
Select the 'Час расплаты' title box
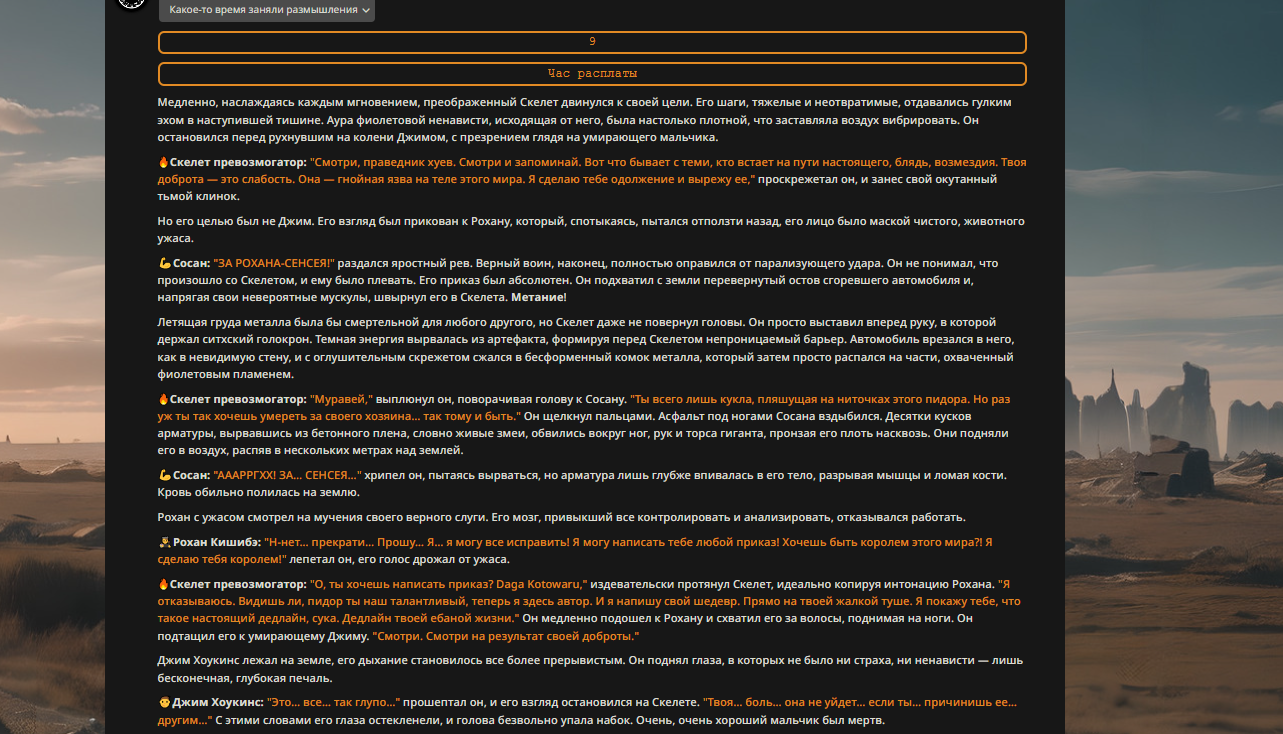click(592, 74)
